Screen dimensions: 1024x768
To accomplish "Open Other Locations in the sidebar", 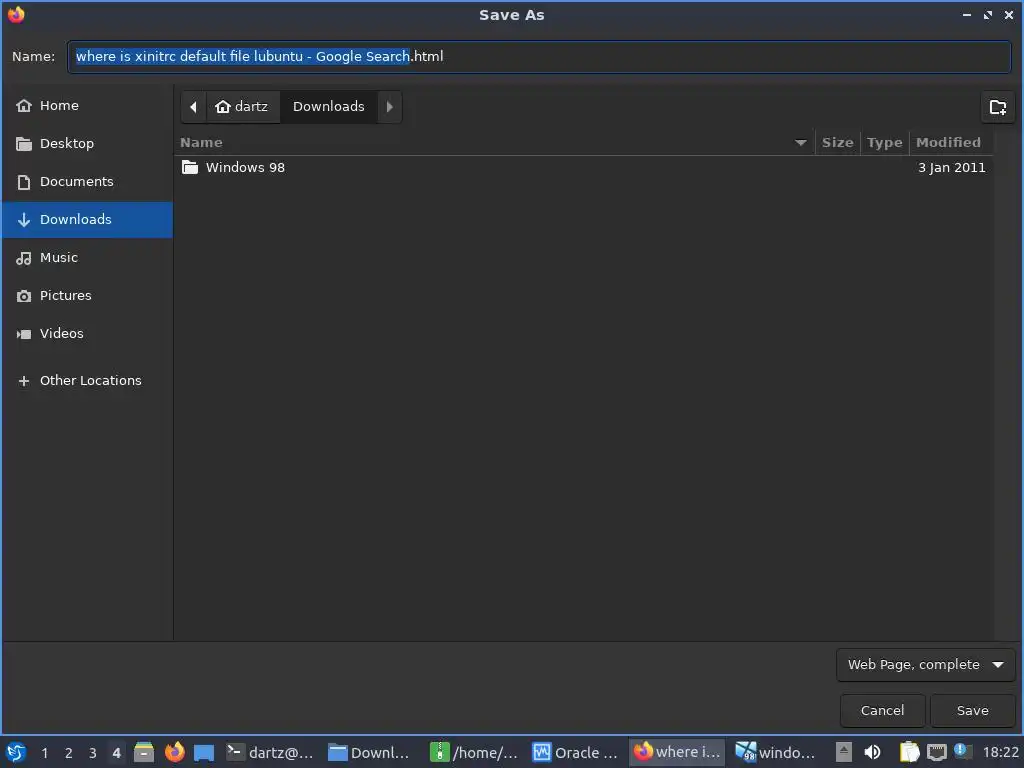I will point(88,380).
